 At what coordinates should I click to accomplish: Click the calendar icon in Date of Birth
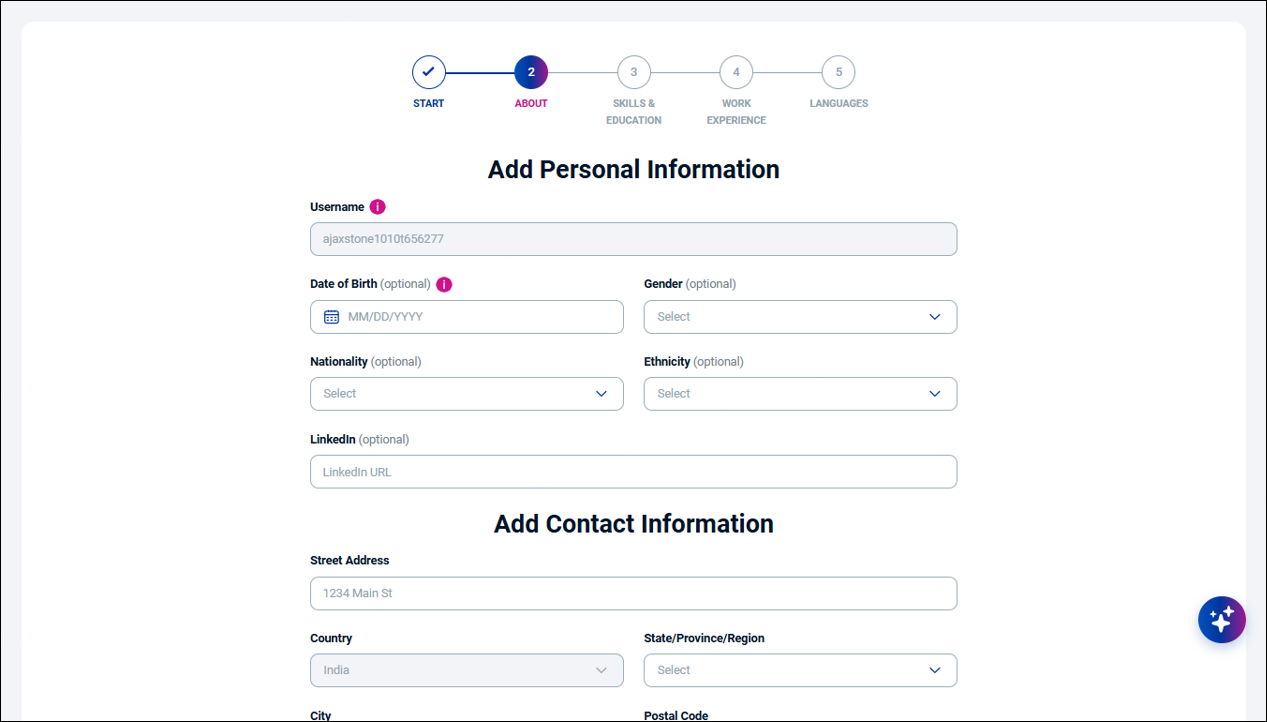coord(332,317)
